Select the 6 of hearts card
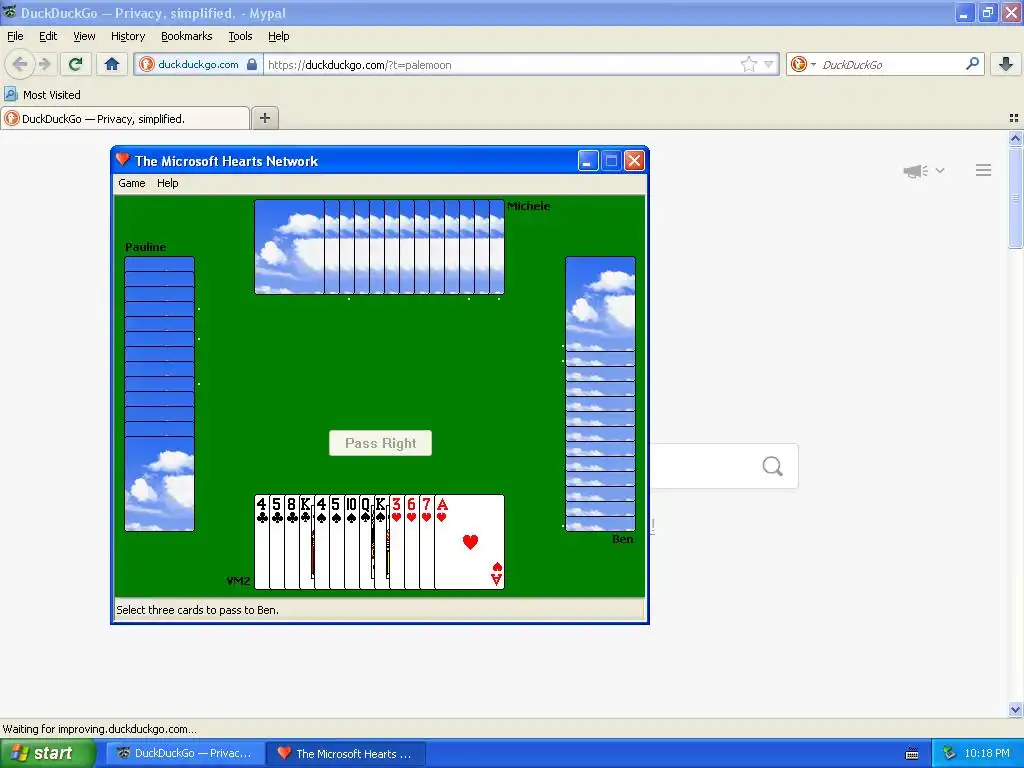 411,542
